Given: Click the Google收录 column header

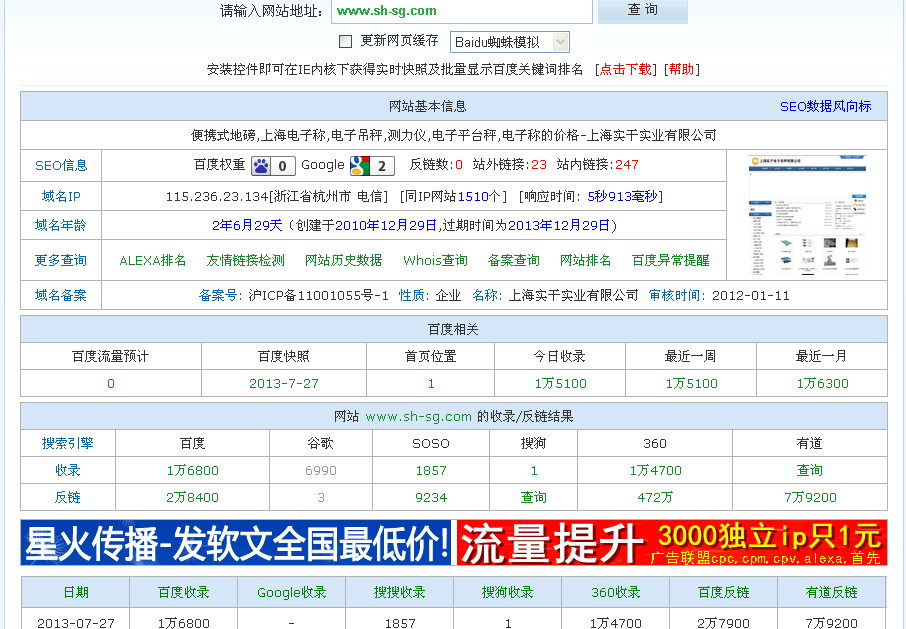Looking at the screenshot, I should tap(291, 592).
